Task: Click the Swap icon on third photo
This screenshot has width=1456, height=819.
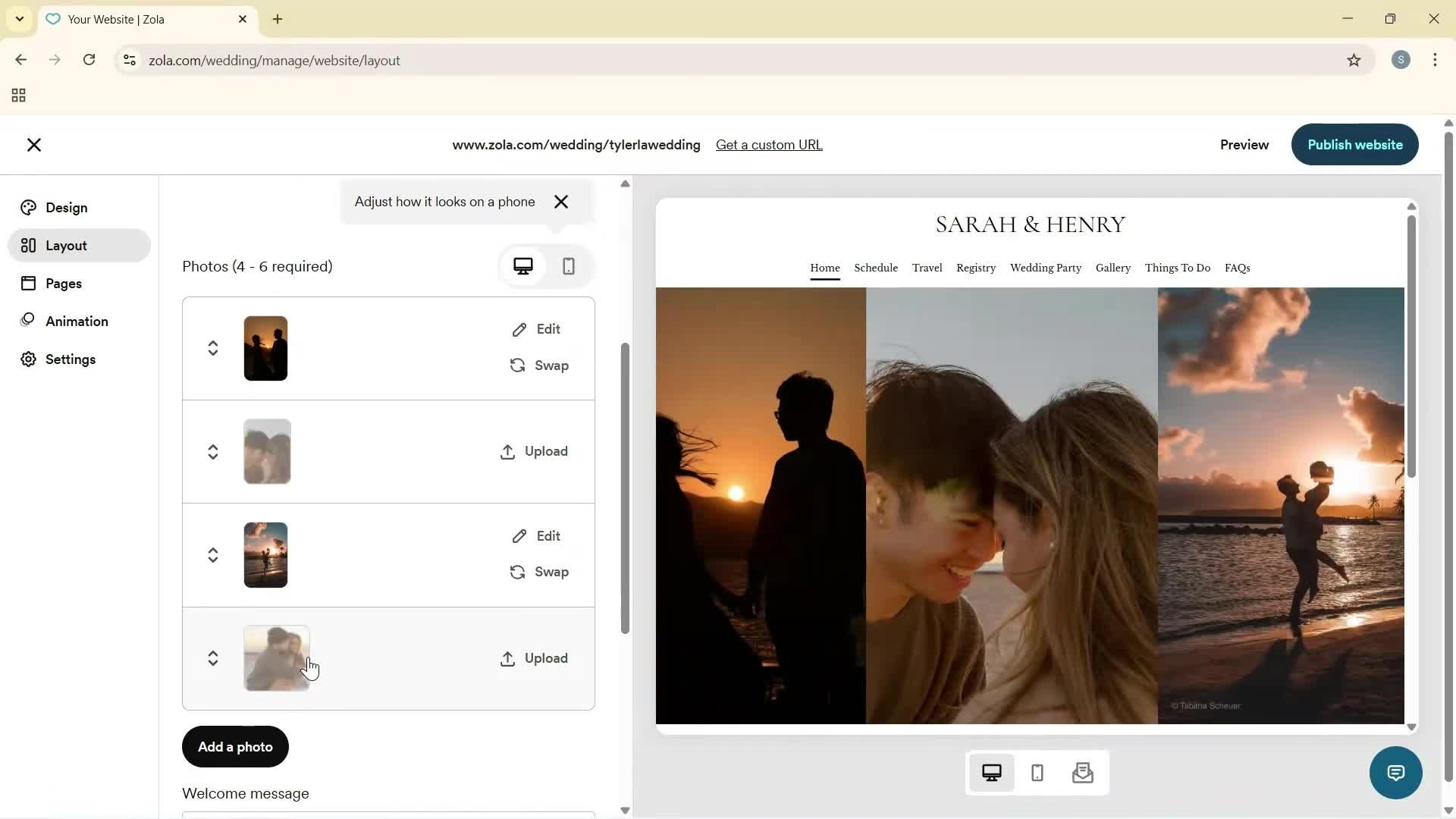Action: click(516, 572)
